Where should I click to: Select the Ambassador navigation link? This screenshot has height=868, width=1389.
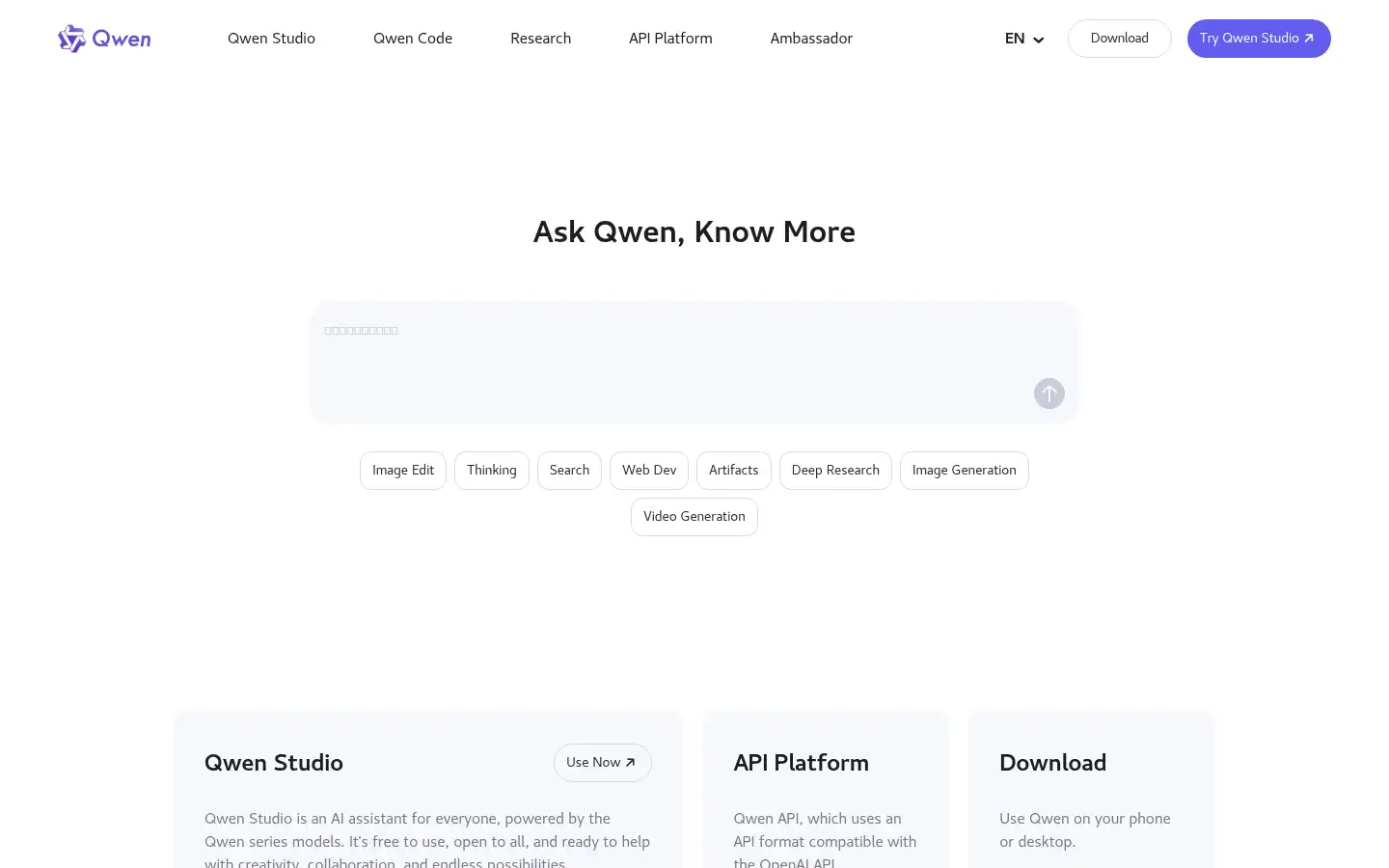pyautogui.click(x=811, y=39)
